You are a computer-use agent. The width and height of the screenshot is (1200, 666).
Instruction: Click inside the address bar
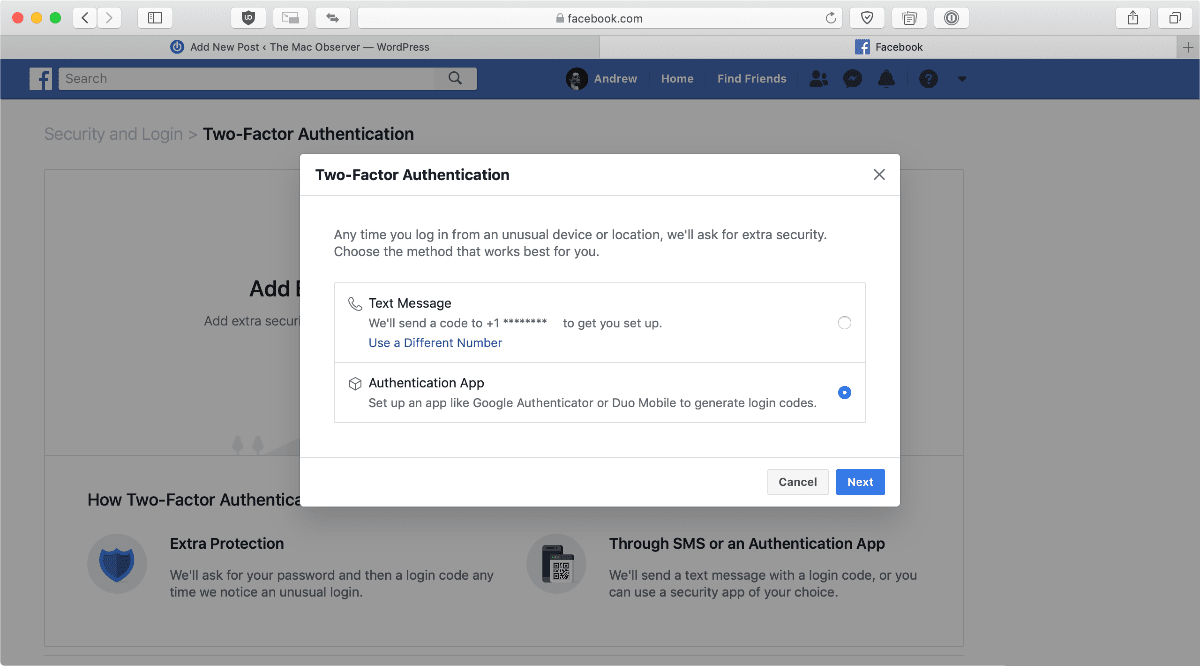pyautogui.click(x=600, y=17)
